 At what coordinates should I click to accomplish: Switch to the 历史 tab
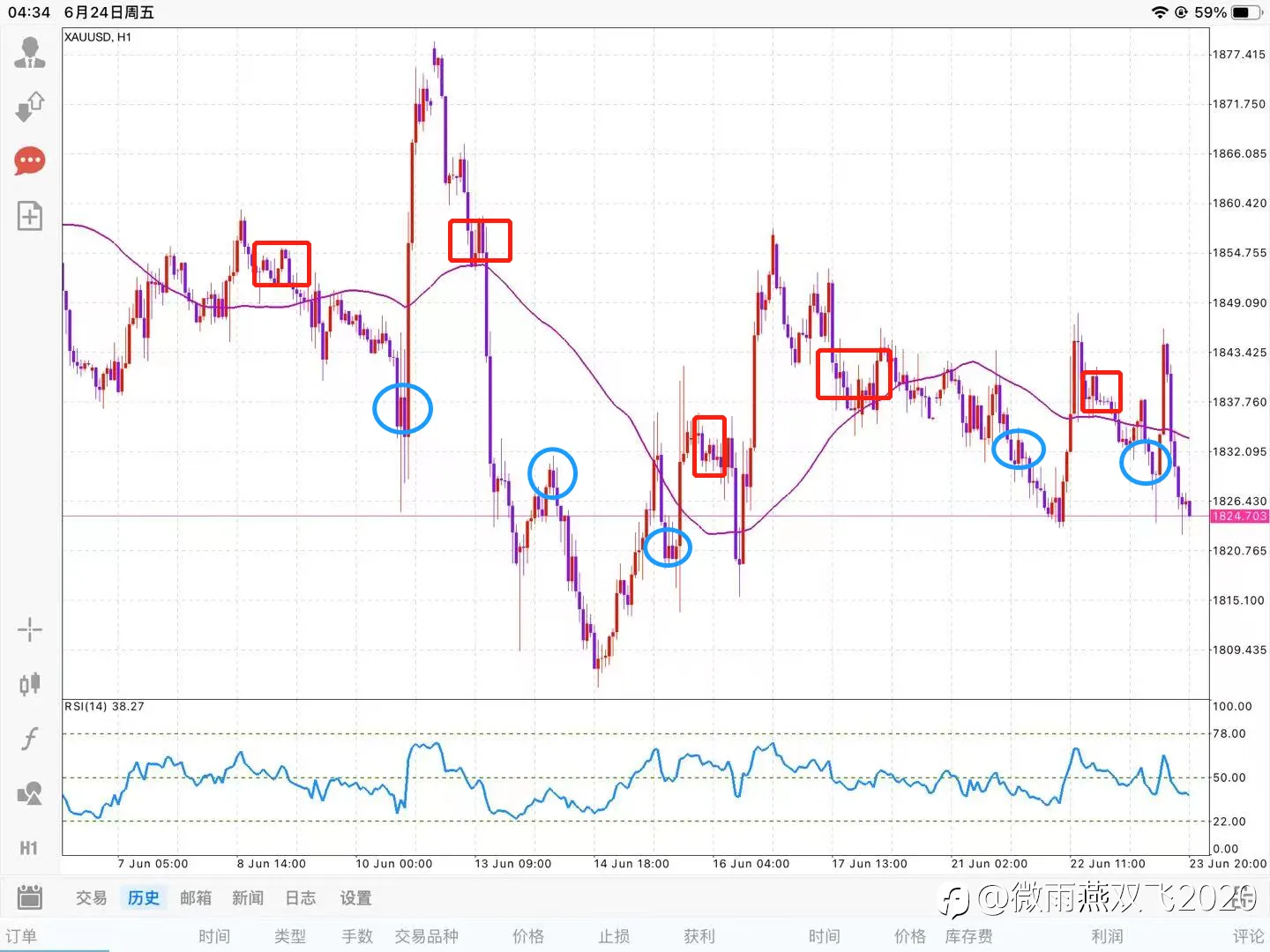pyautogui.click(x=144, y=898)
